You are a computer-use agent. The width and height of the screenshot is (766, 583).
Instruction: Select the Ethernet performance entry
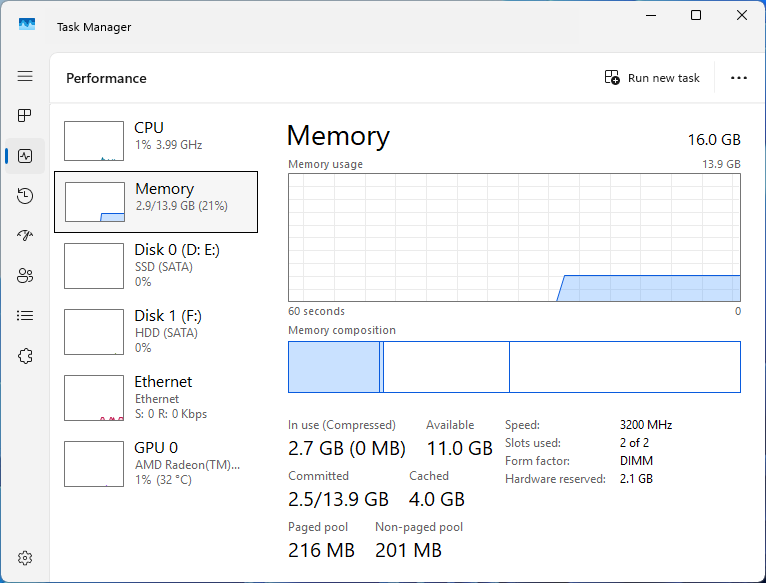pyautogui.click(x=156, y=398)
